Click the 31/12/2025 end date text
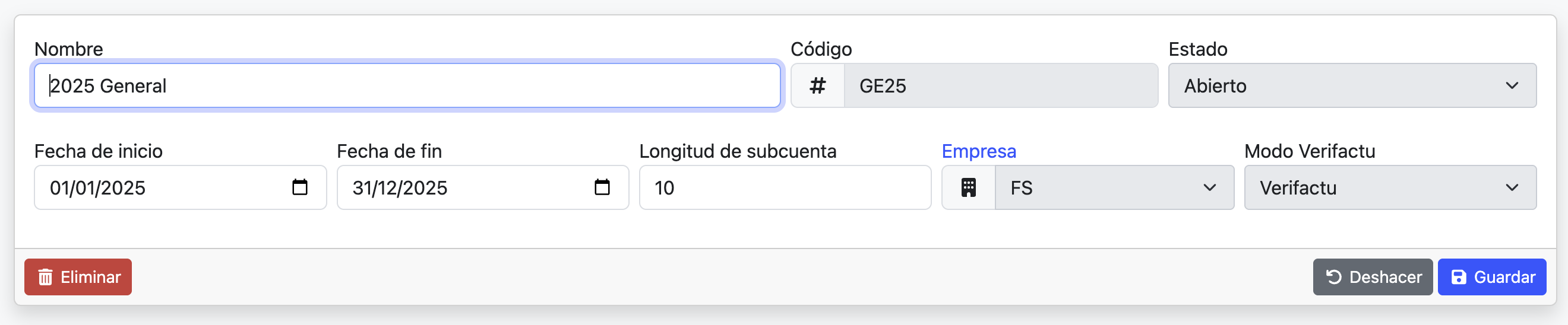This screenshot has width=1568, height=325. click(x=400, y=188)
